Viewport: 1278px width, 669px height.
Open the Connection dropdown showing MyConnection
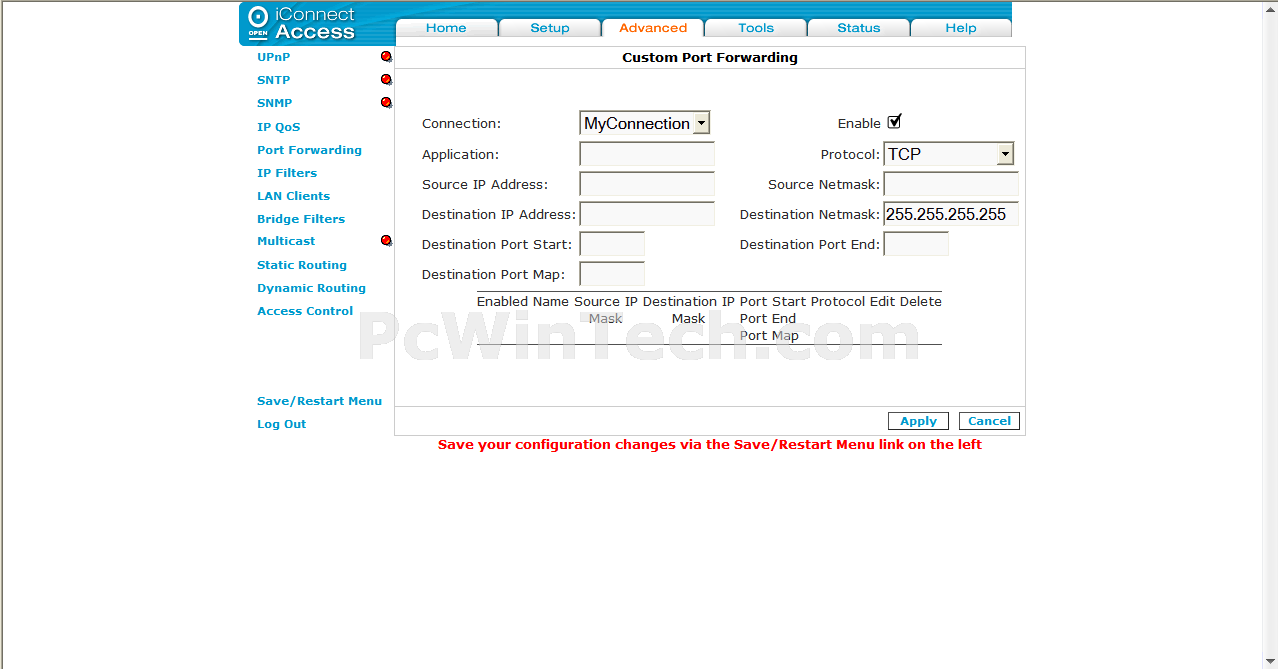(x=645, y=123)
